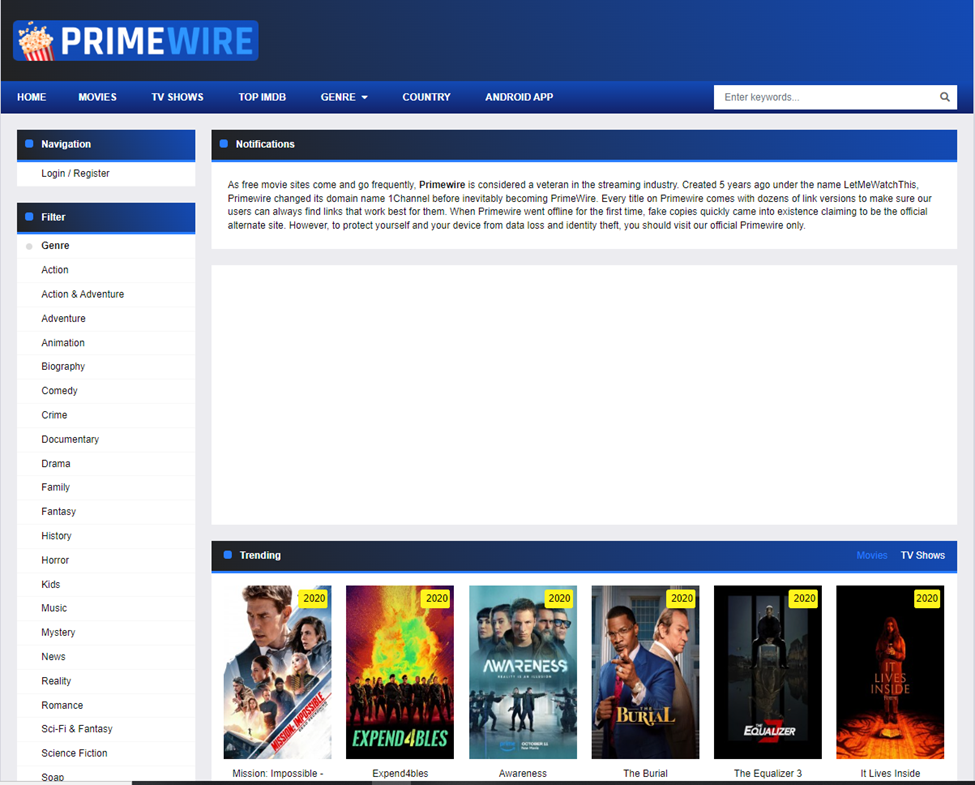Filter by the Science Fiction genre
Image resolution: width=975 pixels, height=785 pixels.
click(74, 753)
